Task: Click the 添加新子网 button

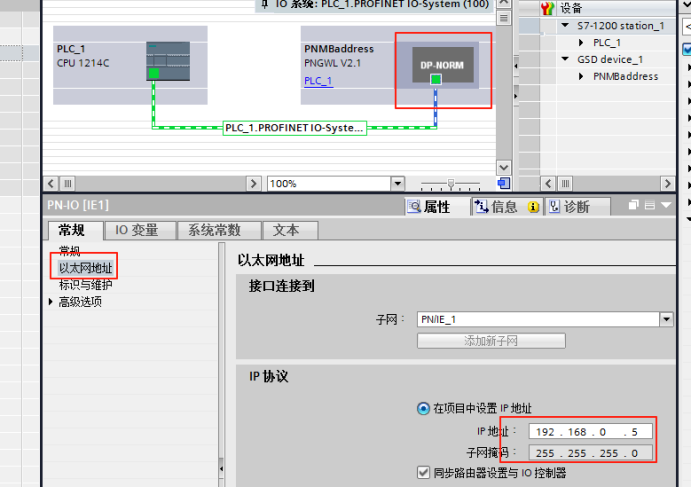Action: click(x=491, y=341)
